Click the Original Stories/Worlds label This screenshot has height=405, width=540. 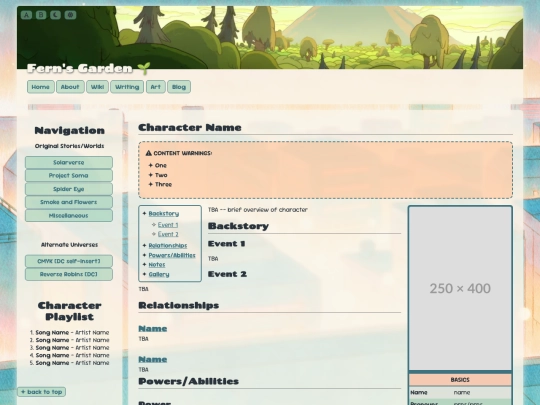69,146
